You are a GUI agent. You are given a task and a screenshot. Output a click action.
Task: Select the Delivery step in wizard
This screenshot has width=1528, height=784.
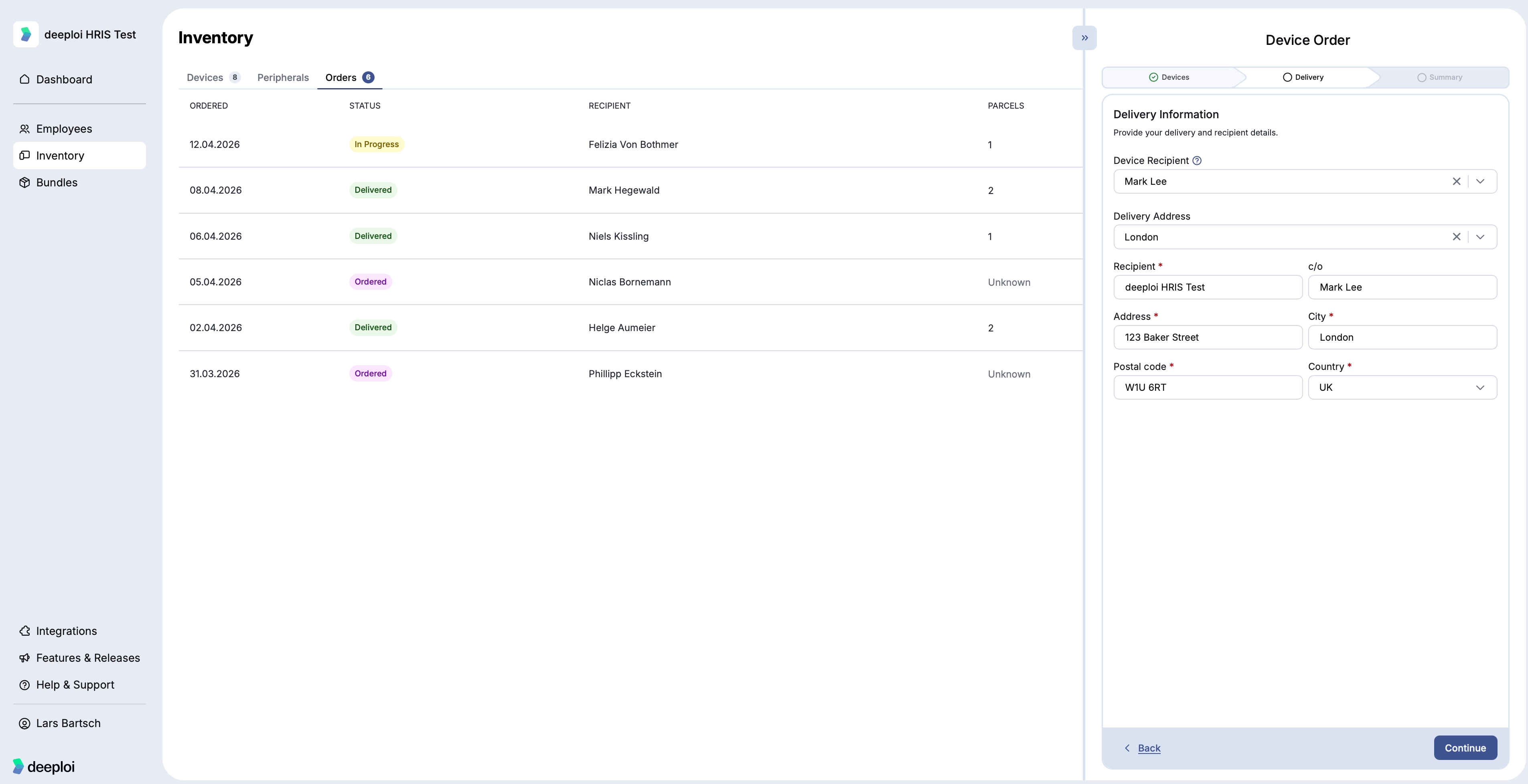(x=1303, y=78)
